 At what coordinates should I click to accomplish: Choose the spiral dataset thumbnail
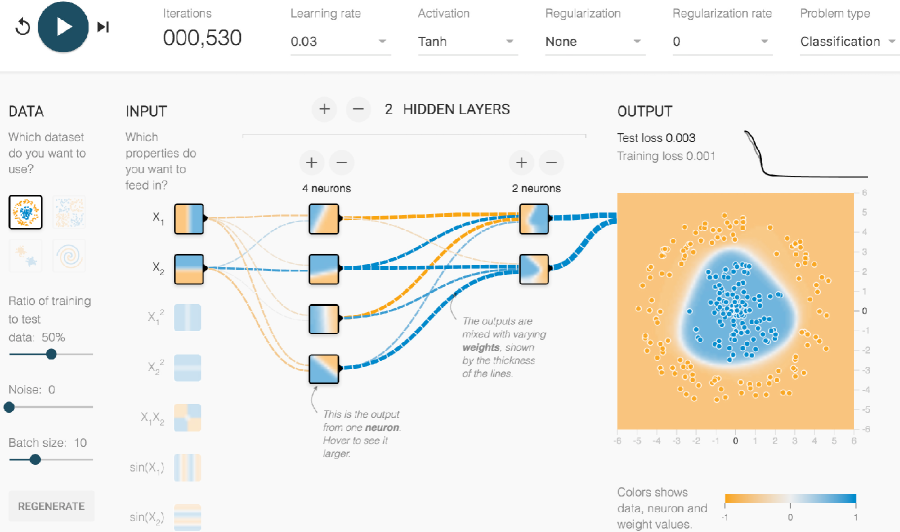click(68, 255)
